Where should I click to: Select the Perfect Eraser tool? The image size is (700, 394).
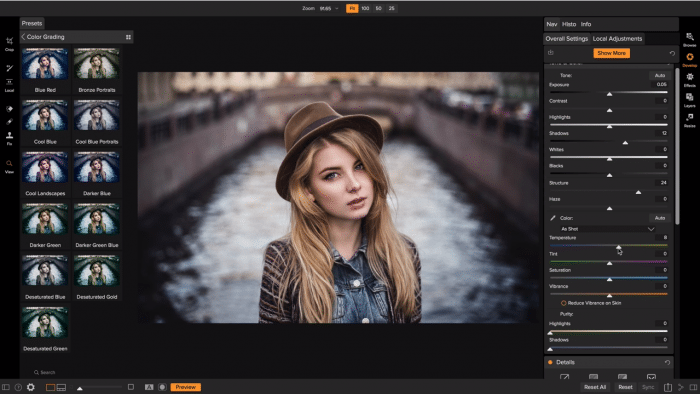(9, 109)
